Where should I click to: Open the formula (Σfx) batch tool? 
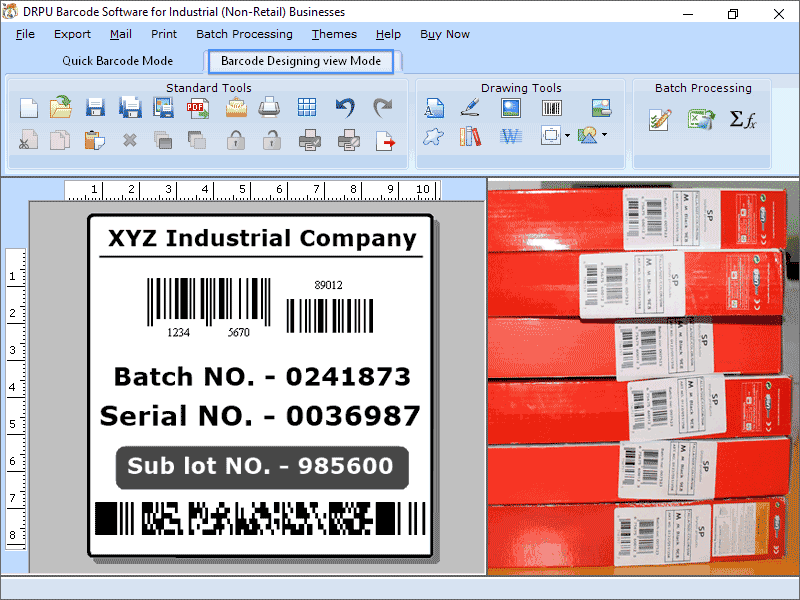(x=741, y=118)
